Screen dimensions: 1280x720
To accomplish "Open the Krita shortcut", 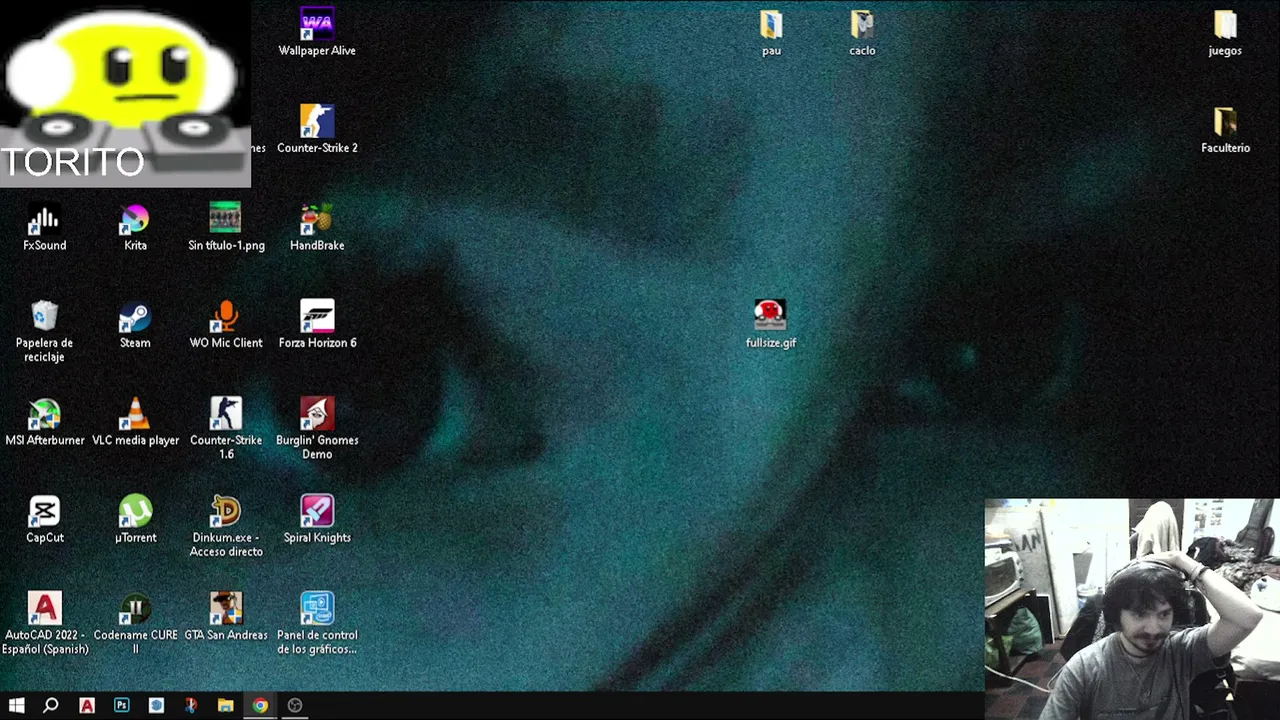I will coord(135,227).
